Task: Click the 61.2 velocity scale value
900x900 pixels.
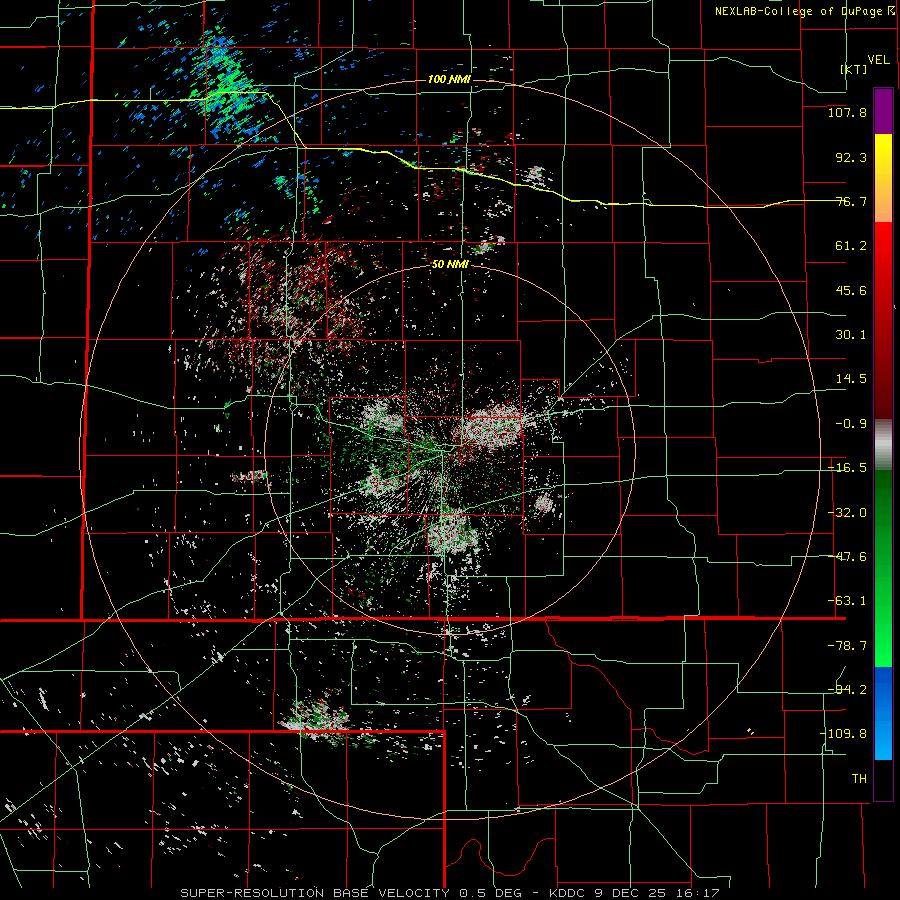Action: [x=851, y=246]
